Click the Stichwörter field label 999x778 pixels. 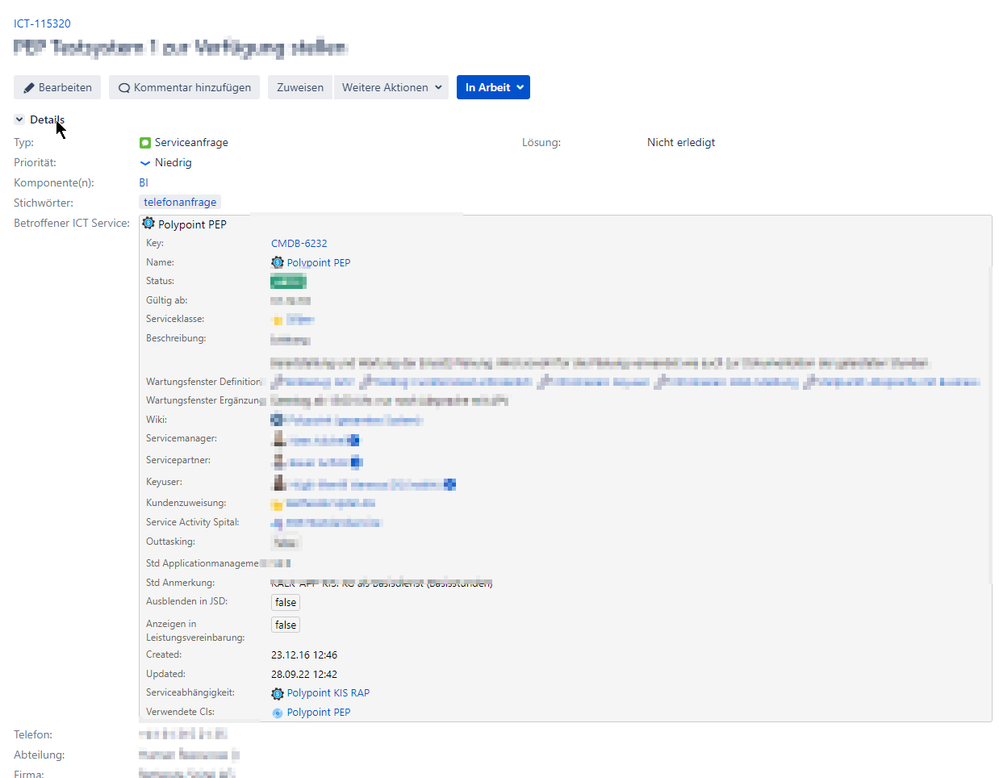point(43,203)
